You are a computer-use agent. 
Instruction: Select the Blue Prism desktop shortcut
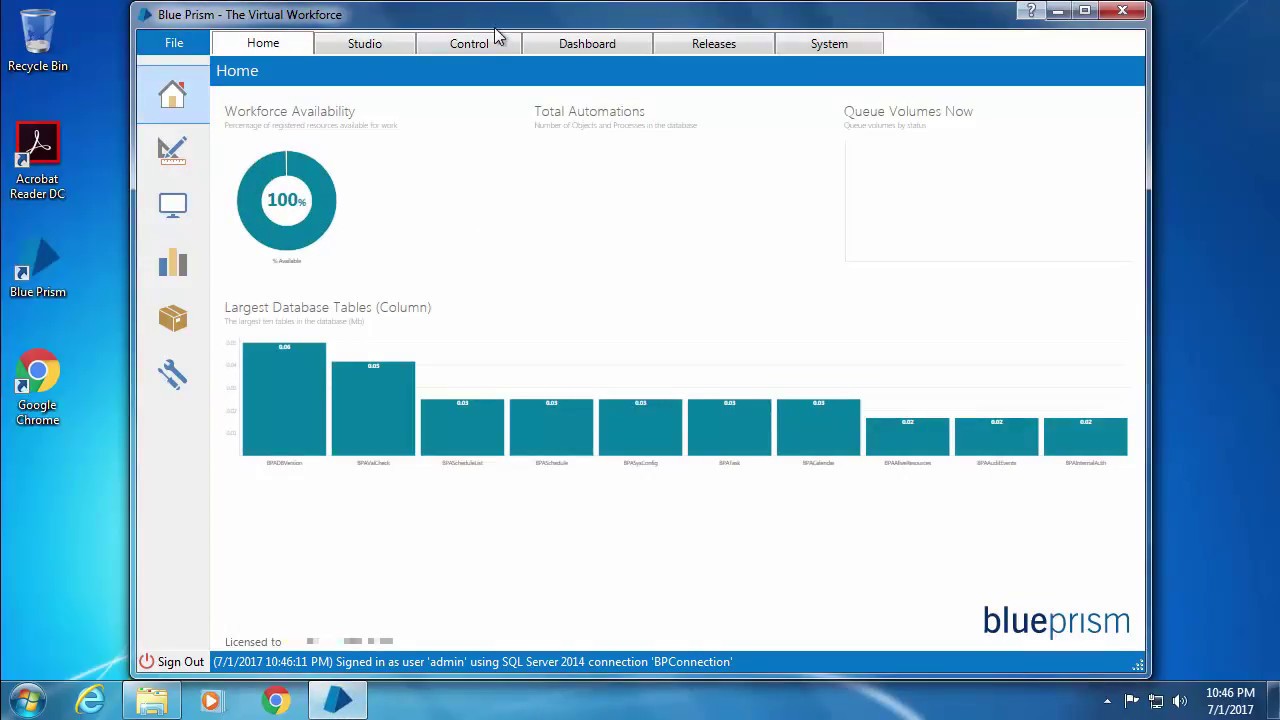click(38, 268)
